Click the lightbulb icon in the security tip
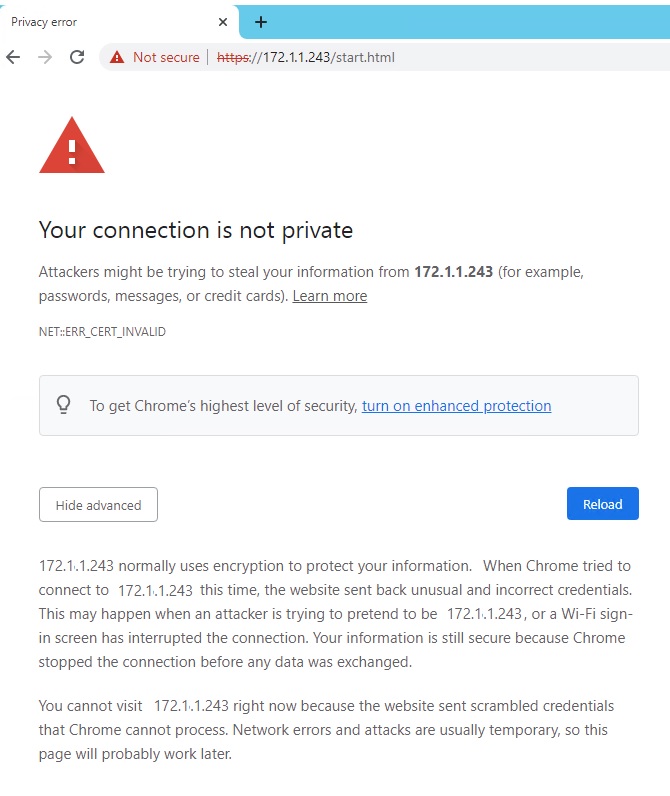The height and width of the screenshot is (796, 670). click(x=64, y=405)
